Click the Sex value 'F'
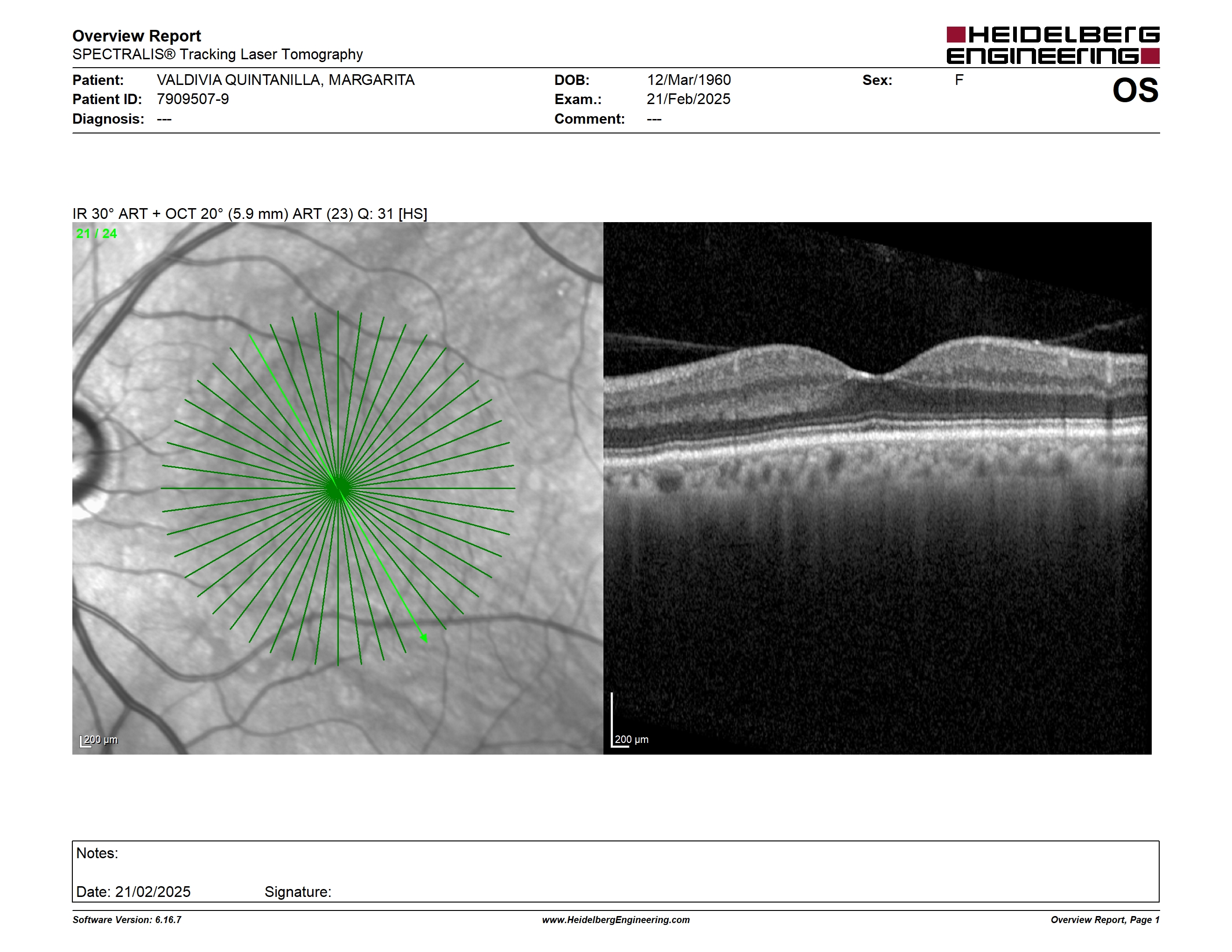The width and height of the screenshot is (1232, 952). click(959, 80)
